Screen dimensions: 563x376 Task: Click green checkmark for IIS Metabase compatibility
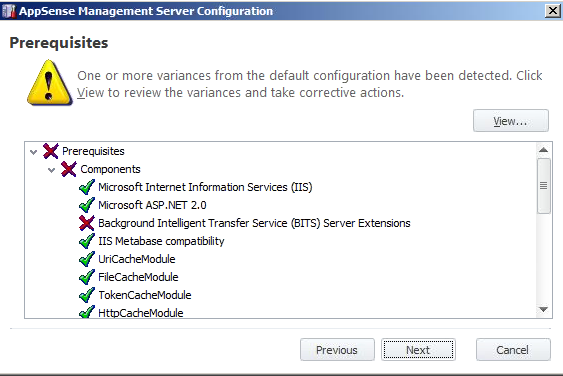tap(87, 241)
